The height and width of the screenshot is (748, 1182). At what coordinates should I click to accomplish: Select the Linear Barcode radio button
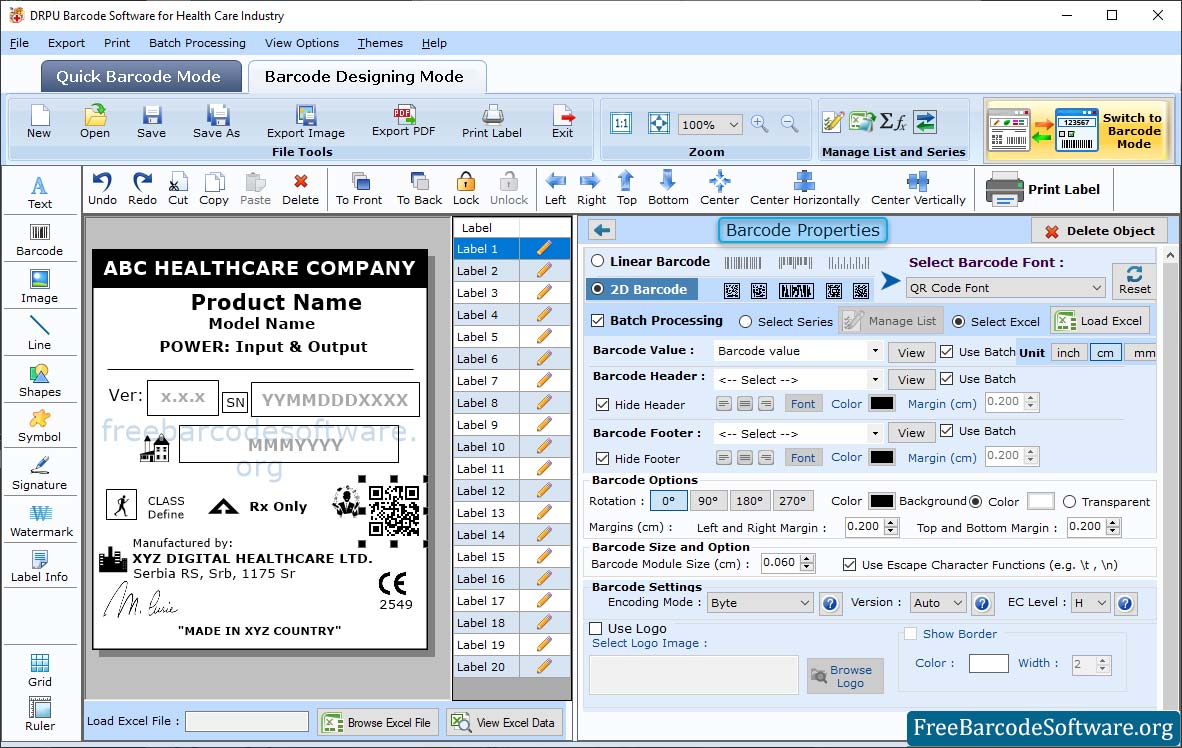(598, 261)
